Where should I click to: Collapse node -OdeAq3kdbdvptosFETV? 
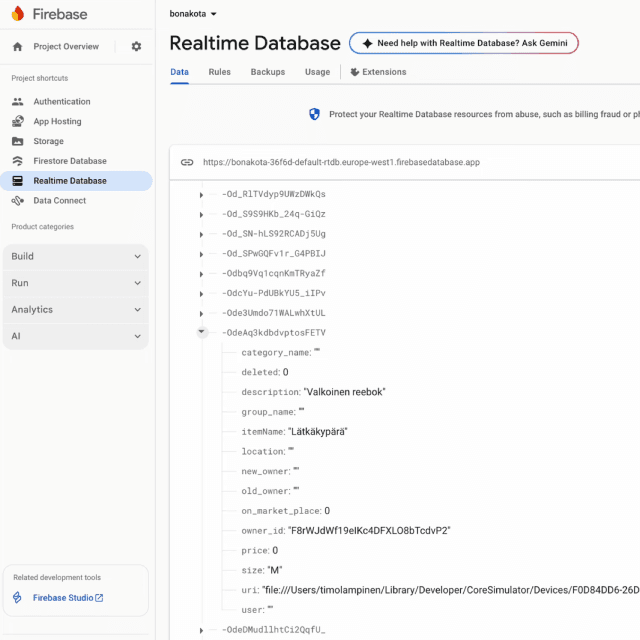(202, 332)
